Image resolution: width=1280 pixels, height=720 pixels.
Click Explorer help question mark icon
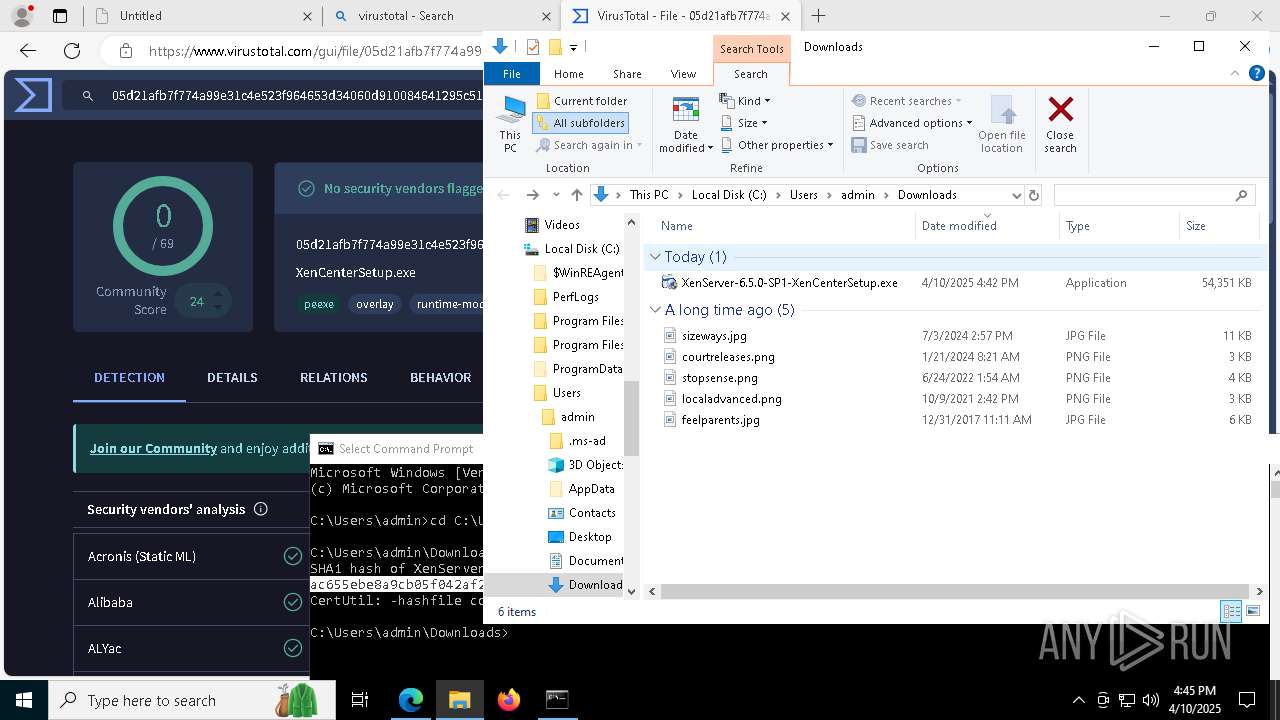[1258, 73]
